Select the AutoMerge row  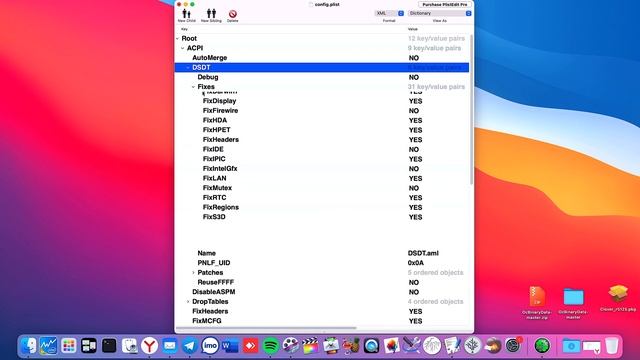pyautogui.click(x=322, y=58)
